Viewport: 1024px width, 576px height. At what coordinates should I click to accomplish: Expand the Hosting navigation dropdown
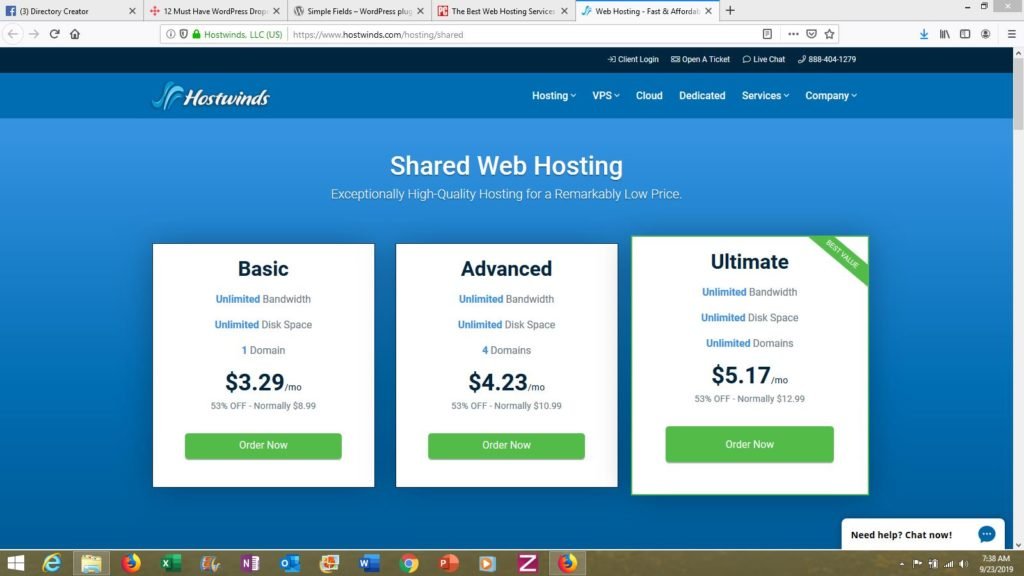click(554, 95)
